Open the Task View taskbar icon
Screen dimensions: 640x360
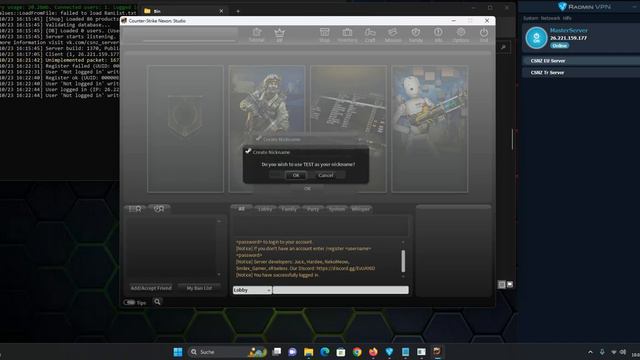277,352
